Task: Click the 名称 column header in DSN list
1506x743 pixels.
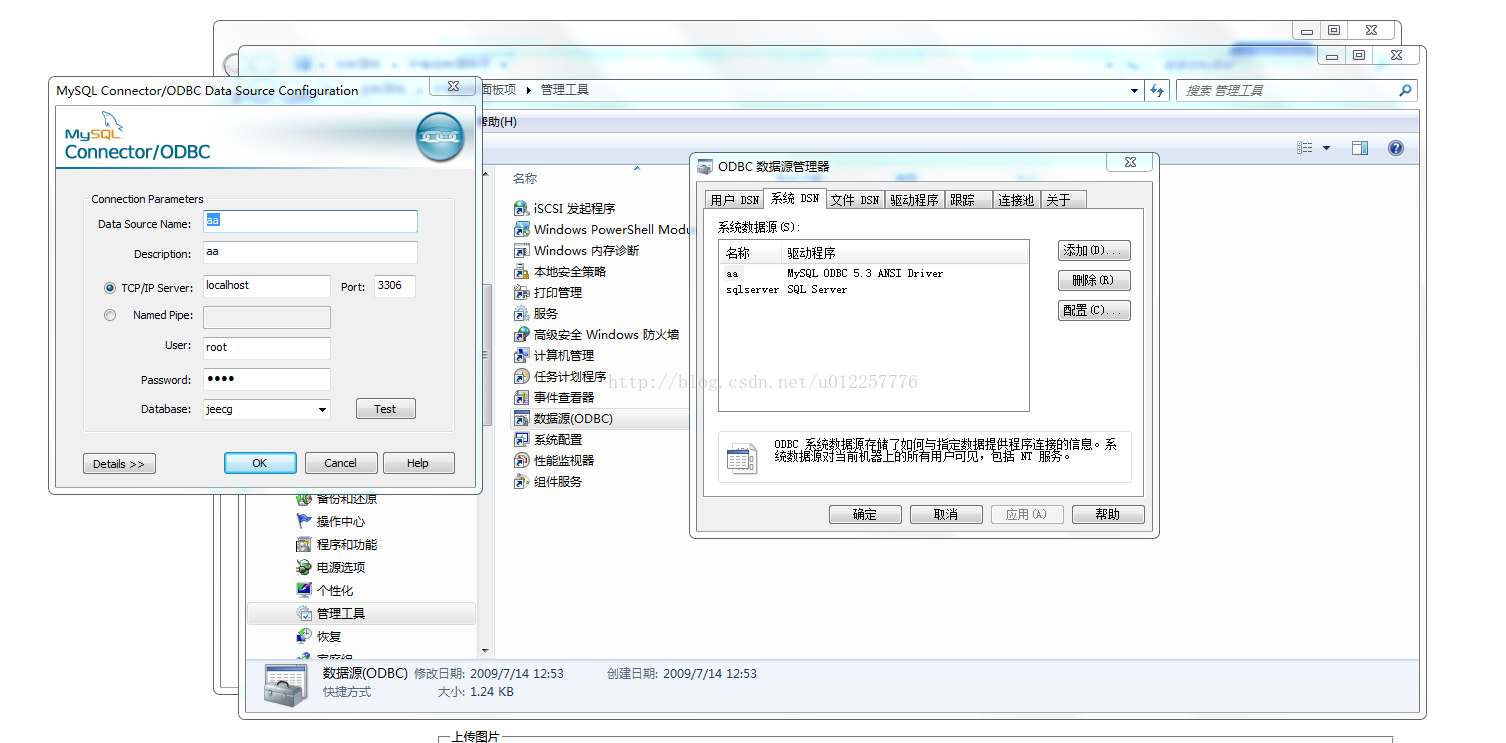Action: (x=751, y=253)
